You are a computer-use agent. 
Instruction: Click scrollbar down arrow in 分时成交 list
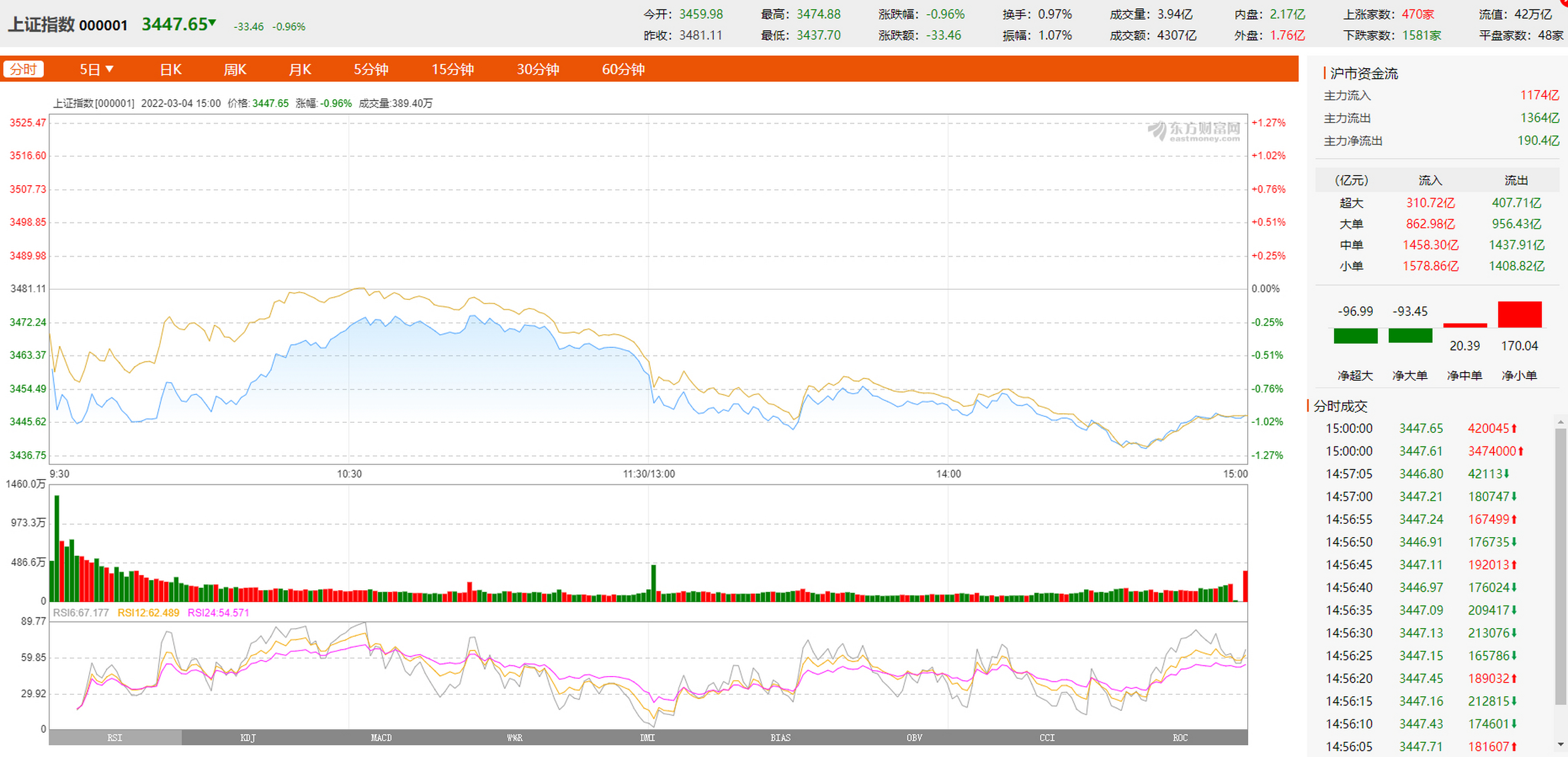point(1560,744)
